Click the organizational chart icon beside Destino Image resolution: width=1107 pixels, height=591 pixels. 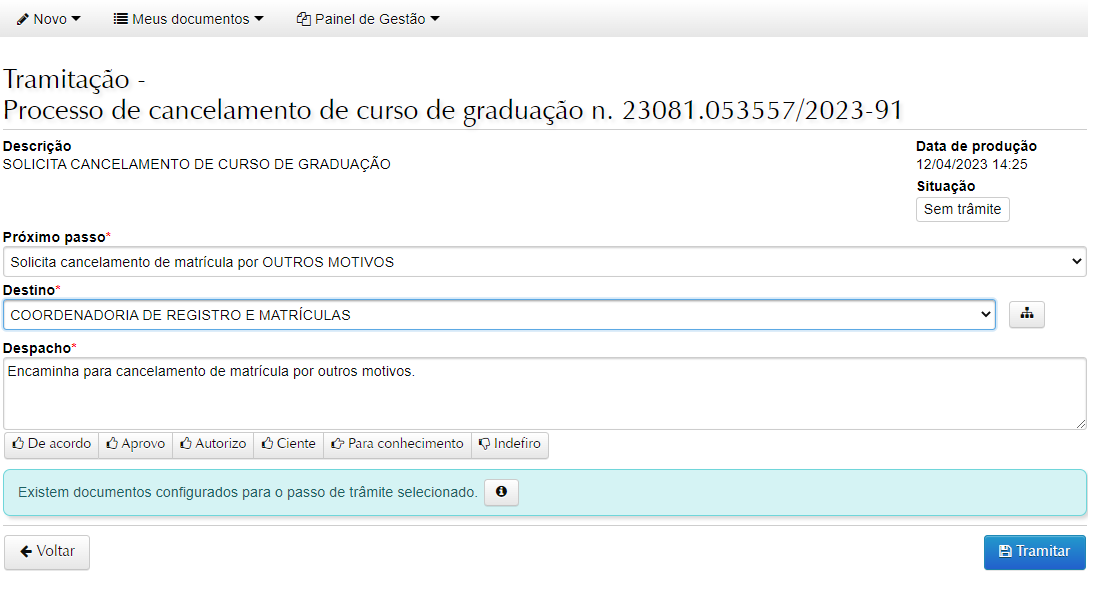point(1026,314)
